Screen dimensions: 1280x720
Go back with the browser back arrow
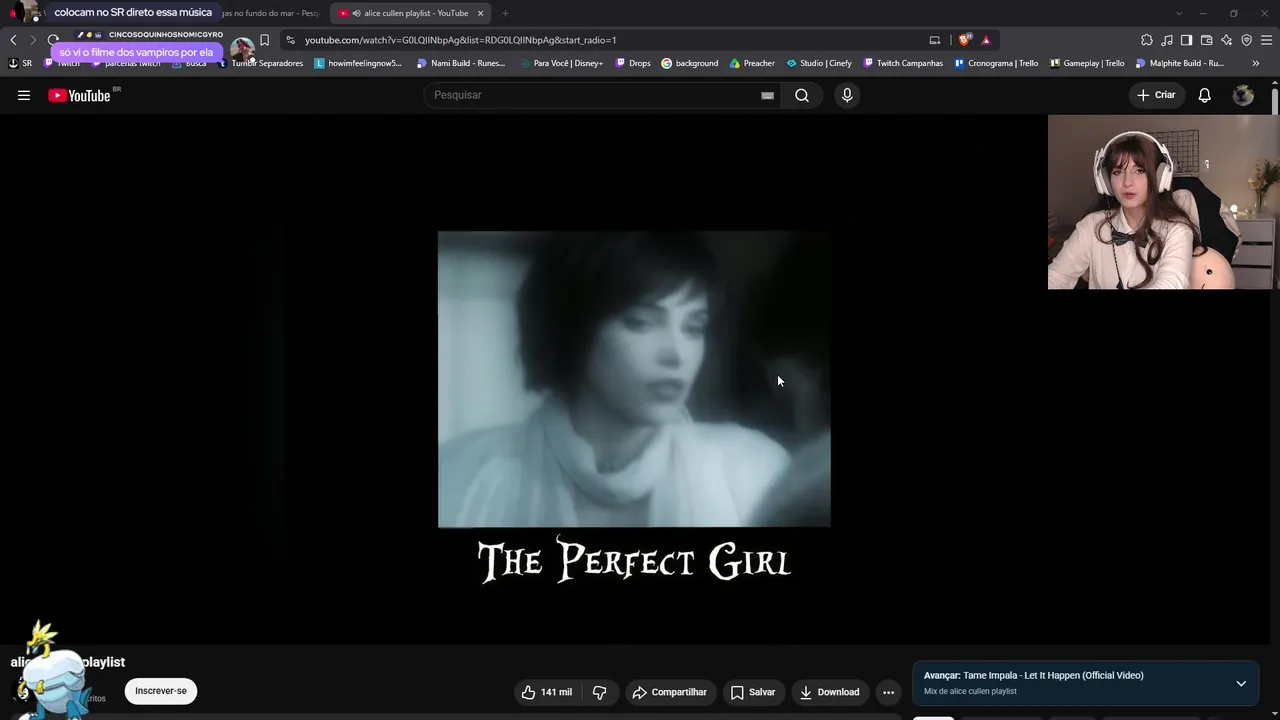click(x=13, y=40)
